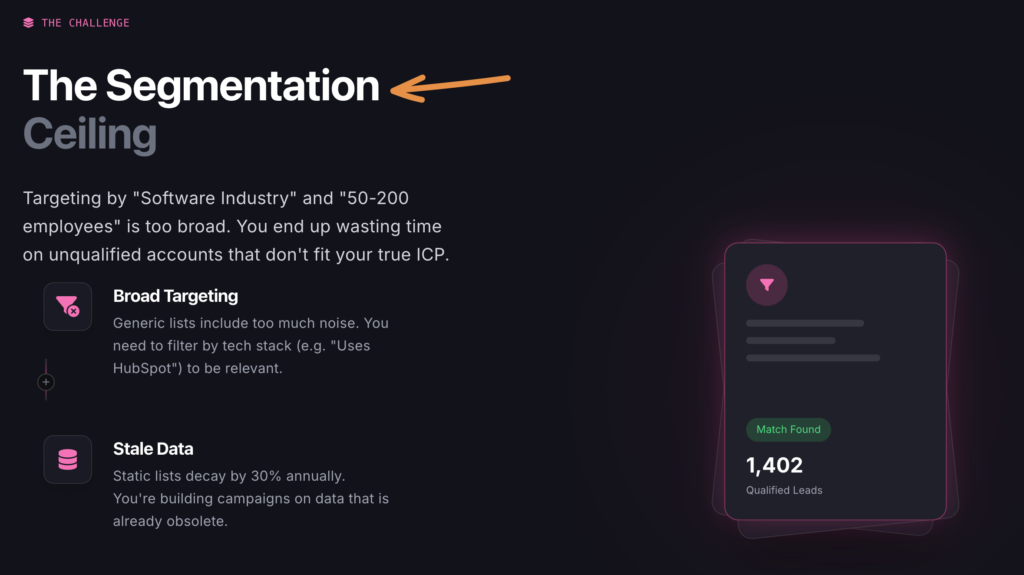Click the middle placeholder line in the card
This screenshot has width=1024, height=575.
pyautogui.click(x=790, y=340)
